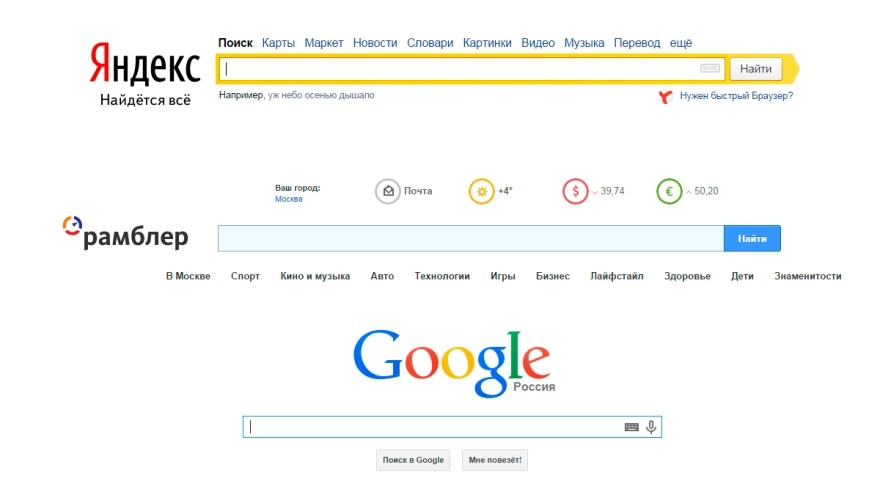This screenshot has width=880, height=495.
Task: Click Google voice search microphone
Action: 651,427
